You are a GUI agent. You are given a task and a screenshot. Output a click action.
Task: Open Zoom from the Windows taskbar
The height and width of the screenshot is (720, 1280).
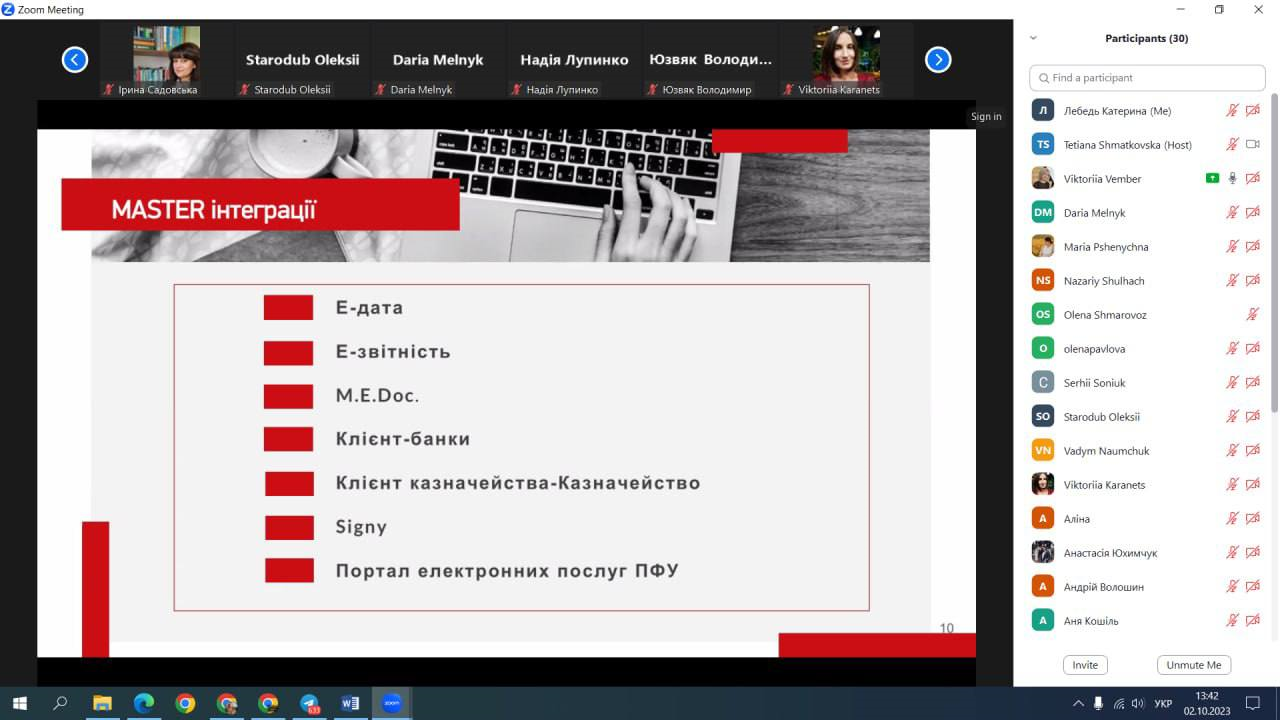pyautogui.click(x=391, y=702)
